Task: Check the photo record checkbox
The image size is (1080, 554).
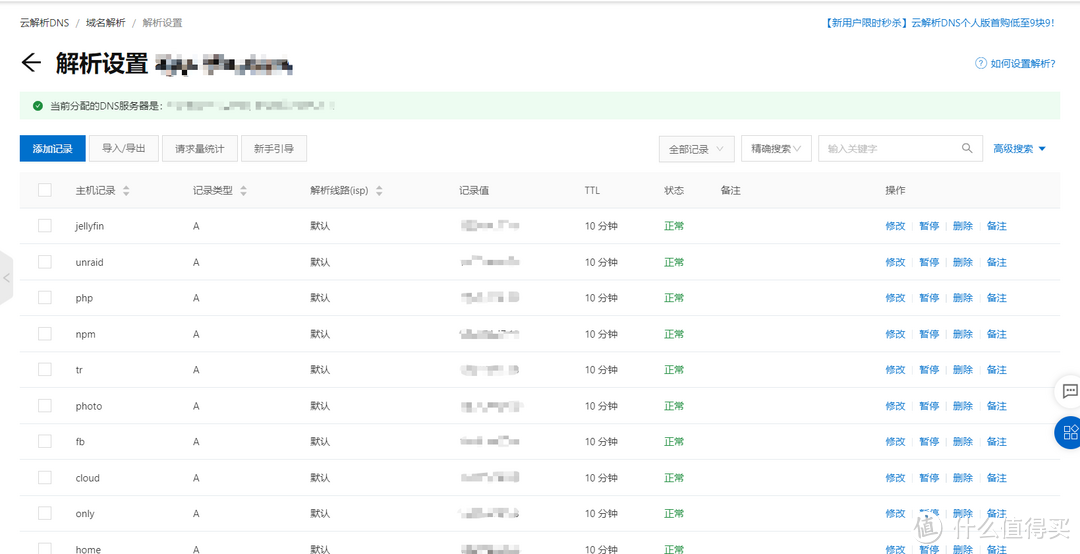Action: 45,406
